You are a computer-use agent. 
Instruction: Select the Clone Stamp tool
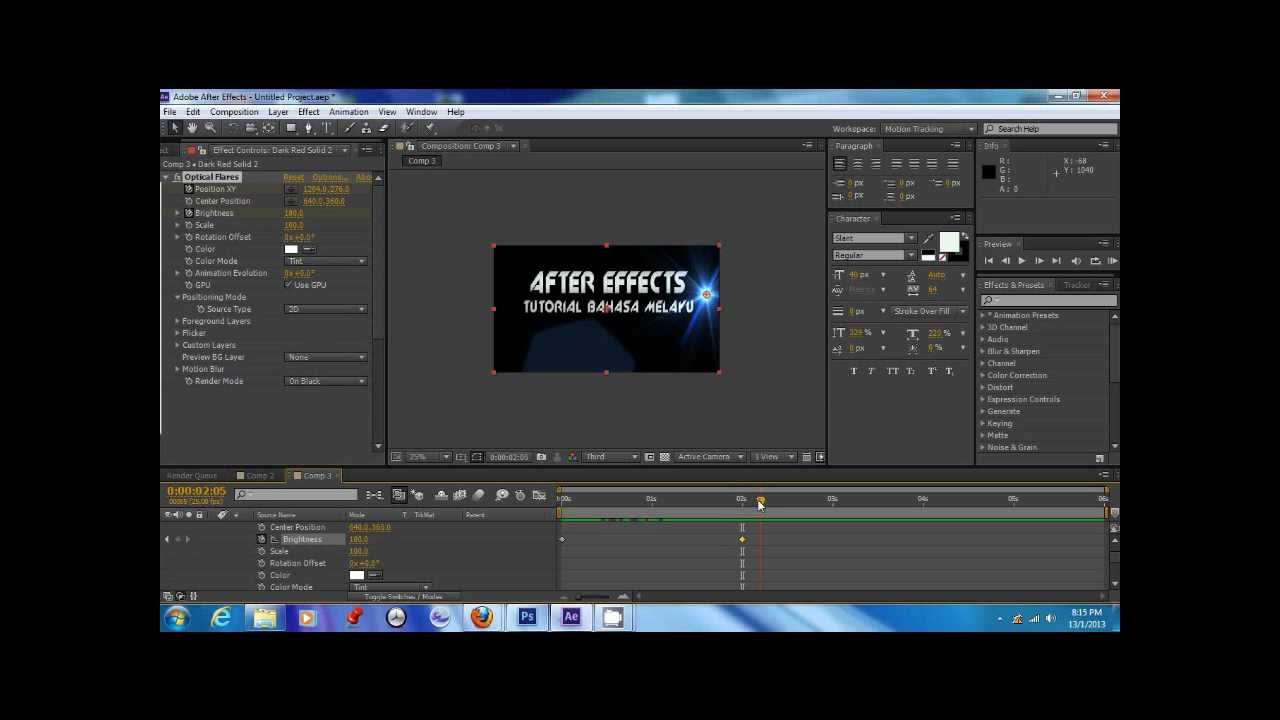pos(366,128)
